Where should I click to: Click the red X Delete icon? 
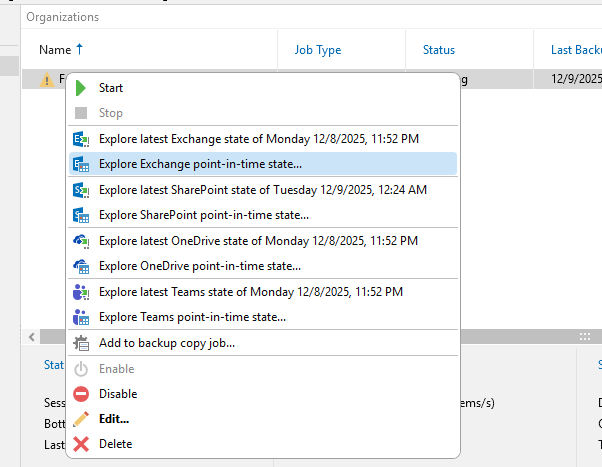(x=81, y=444)
